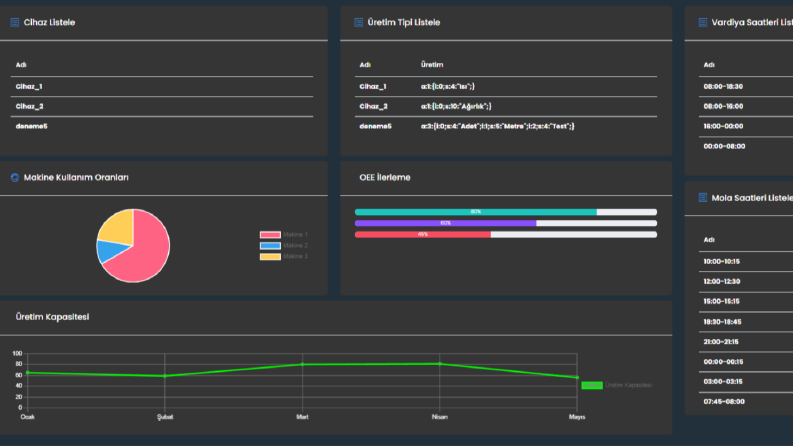Select break 00:00-00:15 row
This screenshot has height=446, width=793.
pyautogui.click(x=746, y=362)
